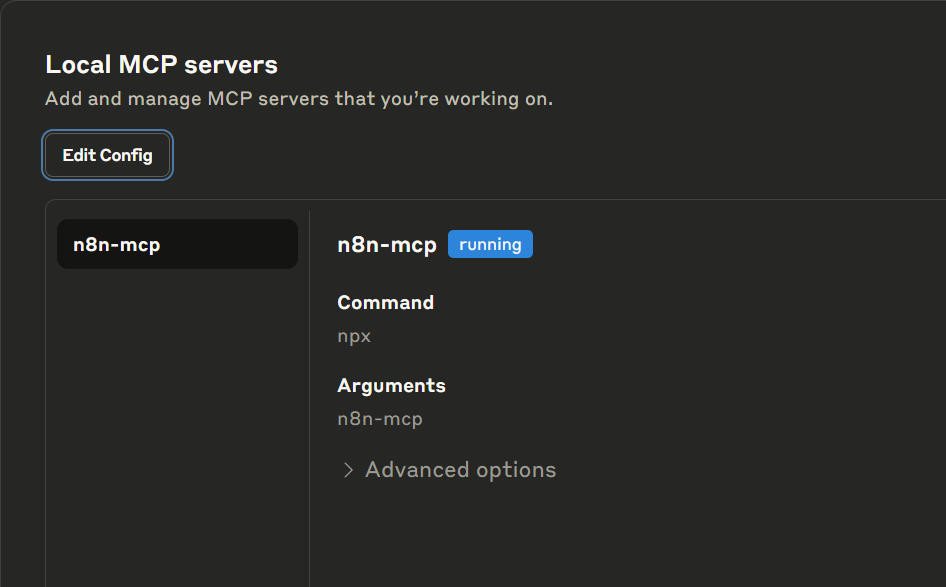Expand the Advanced options chevron
The image size is (946, 587).
click(348, 470)
